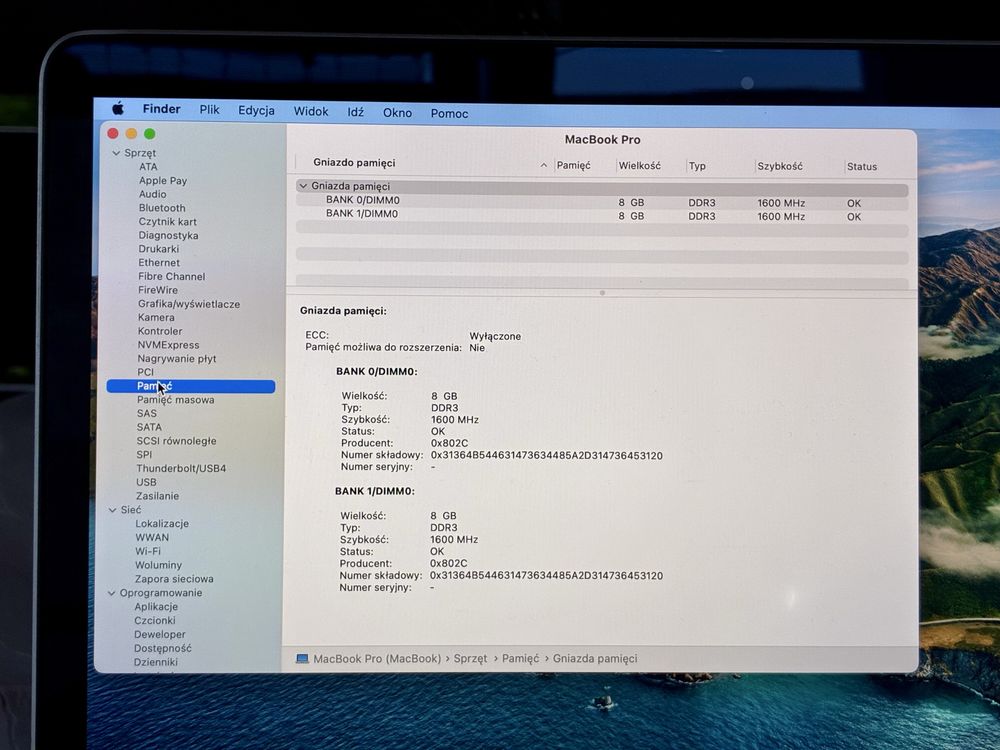1000x750 pixels.
Task: Select Lokalizacje under Sieć
Action: click(x=162, y=524)
